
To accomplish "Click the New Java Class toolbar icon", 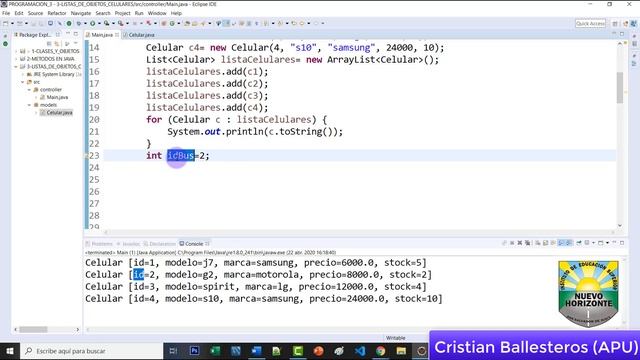I will 172,23.
